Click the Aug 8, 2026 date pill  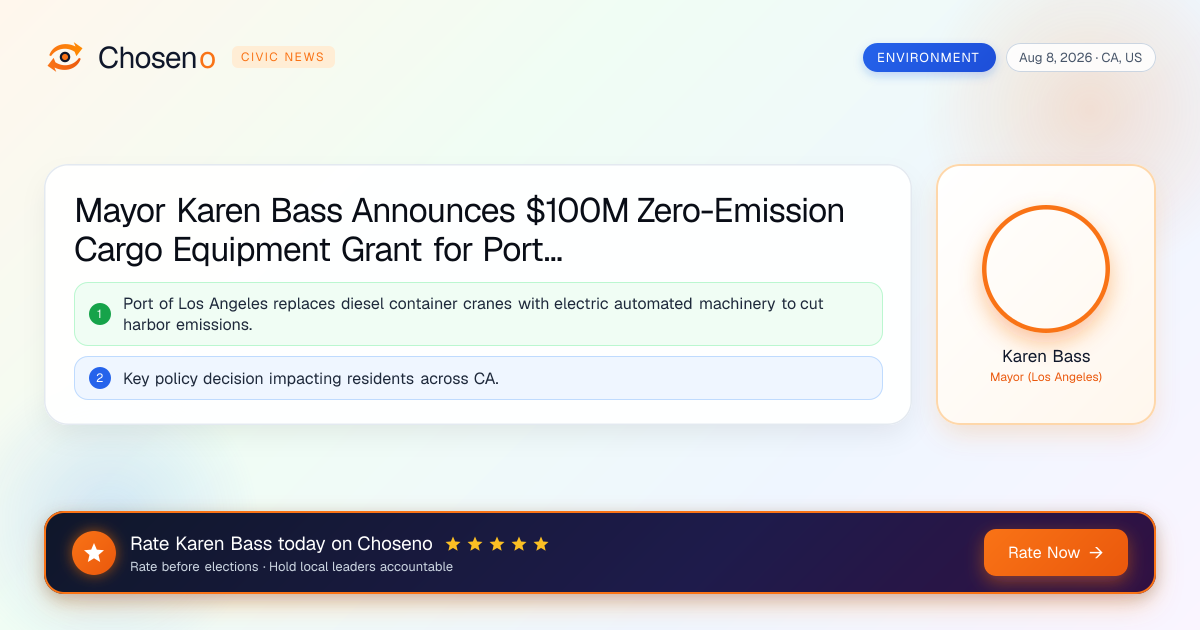(x=1080, y=58)
